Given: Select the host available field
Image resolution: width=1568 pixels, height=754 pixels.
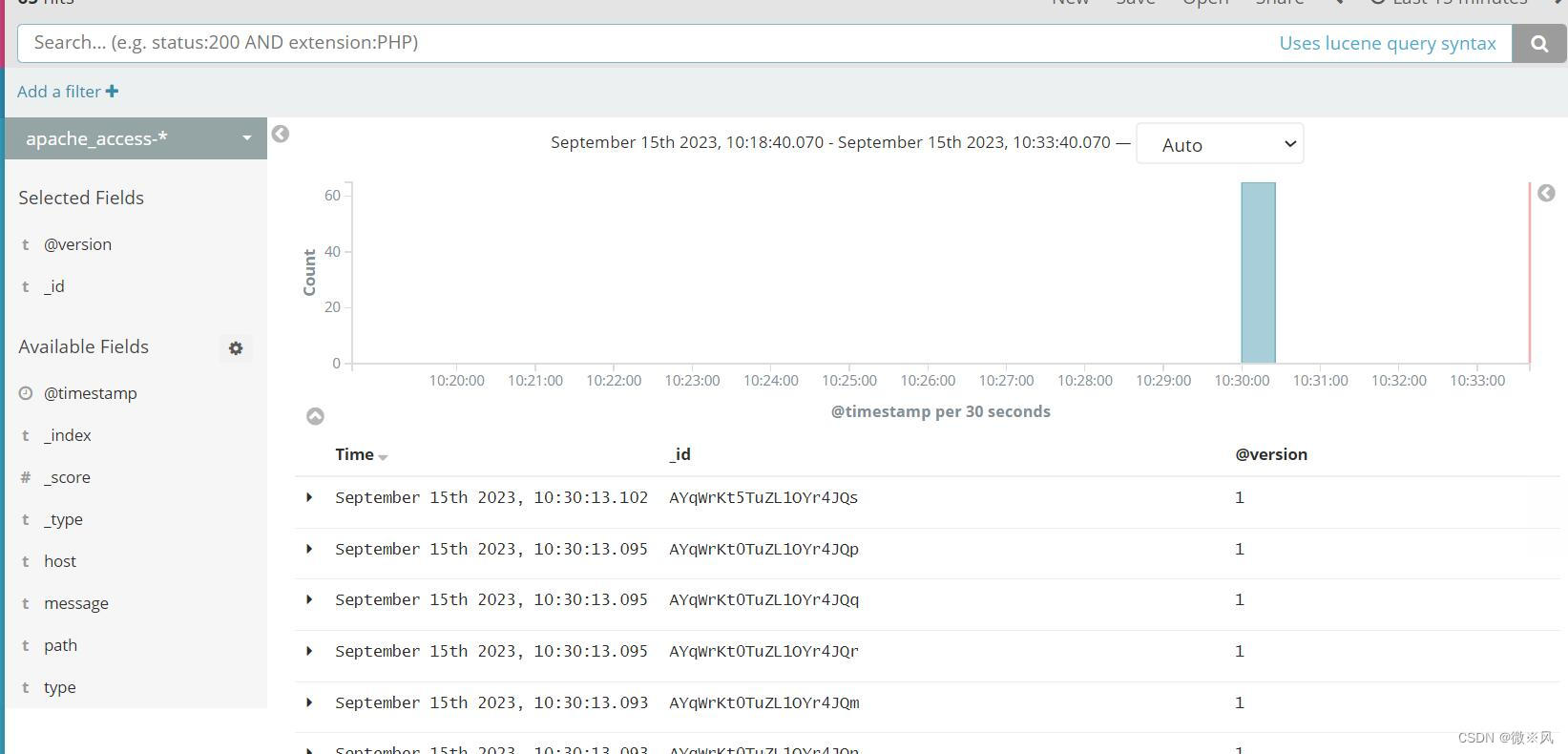Looking at the screenshot, I should point(60,561).
